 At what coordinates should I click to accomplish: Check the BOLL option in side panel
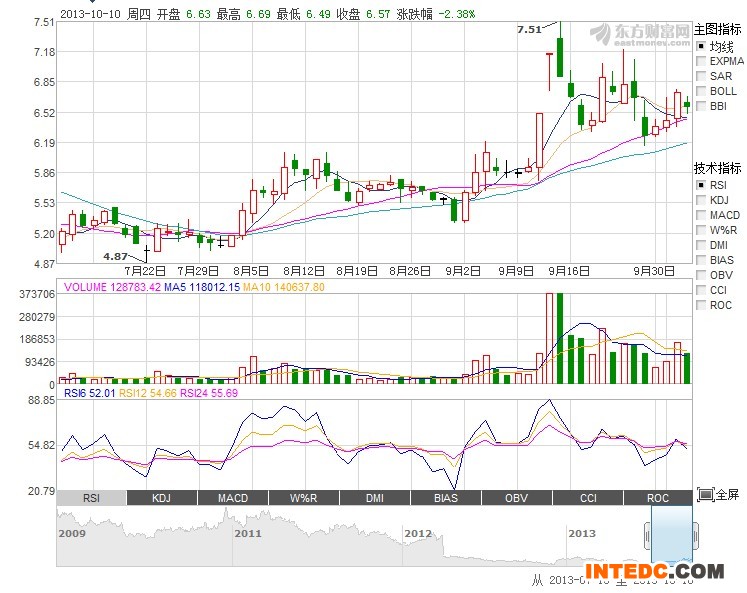(701, 91)
